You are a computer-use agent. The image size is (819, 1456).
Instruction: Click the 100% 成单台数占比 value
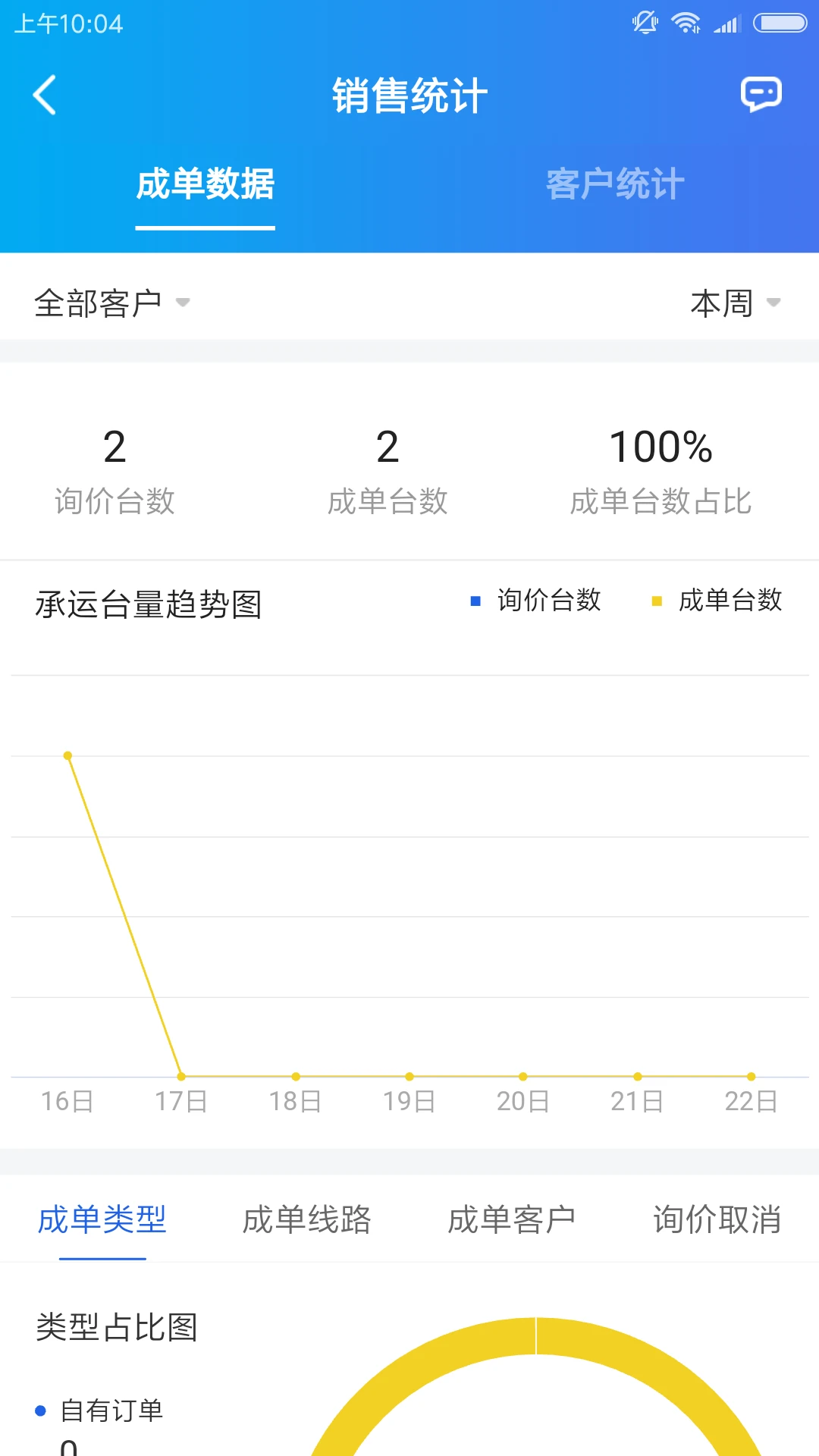[x=661, y=447]
